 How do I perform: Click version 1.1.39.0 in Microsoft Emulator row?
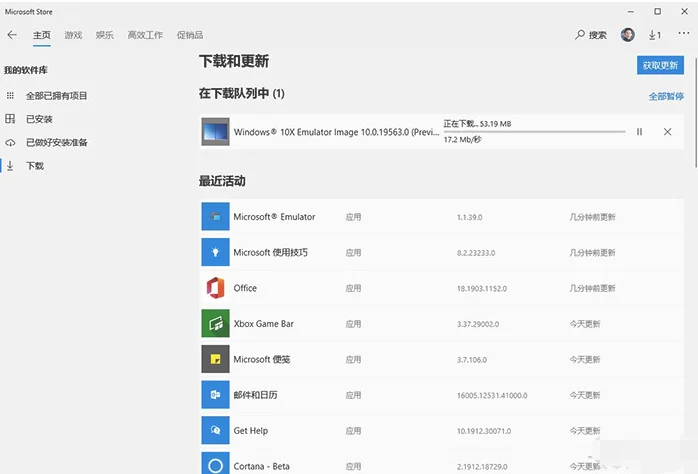[469, 217]
